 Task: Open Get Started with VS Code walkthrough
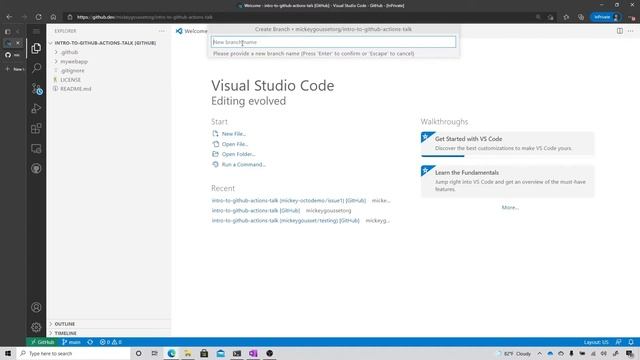point(507,144)
